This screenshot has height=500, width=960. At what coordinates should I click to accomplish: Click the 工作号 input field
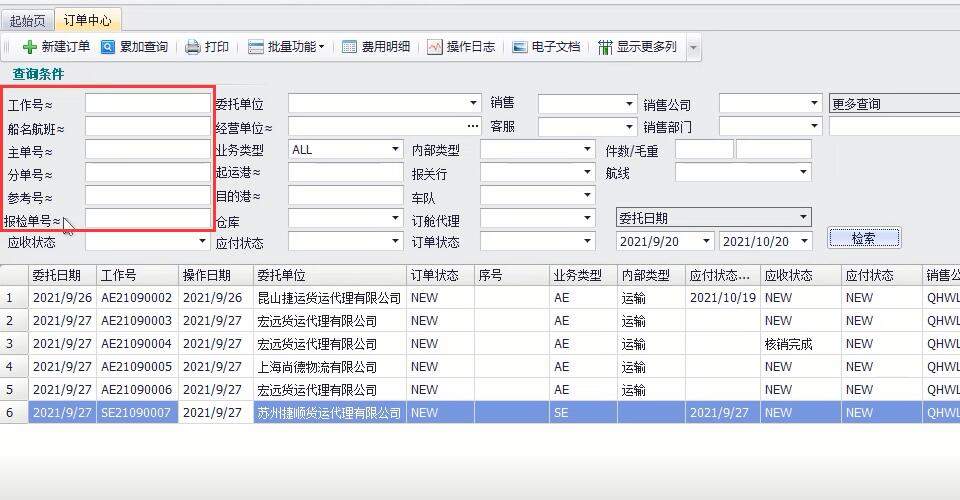coord(146,103)
